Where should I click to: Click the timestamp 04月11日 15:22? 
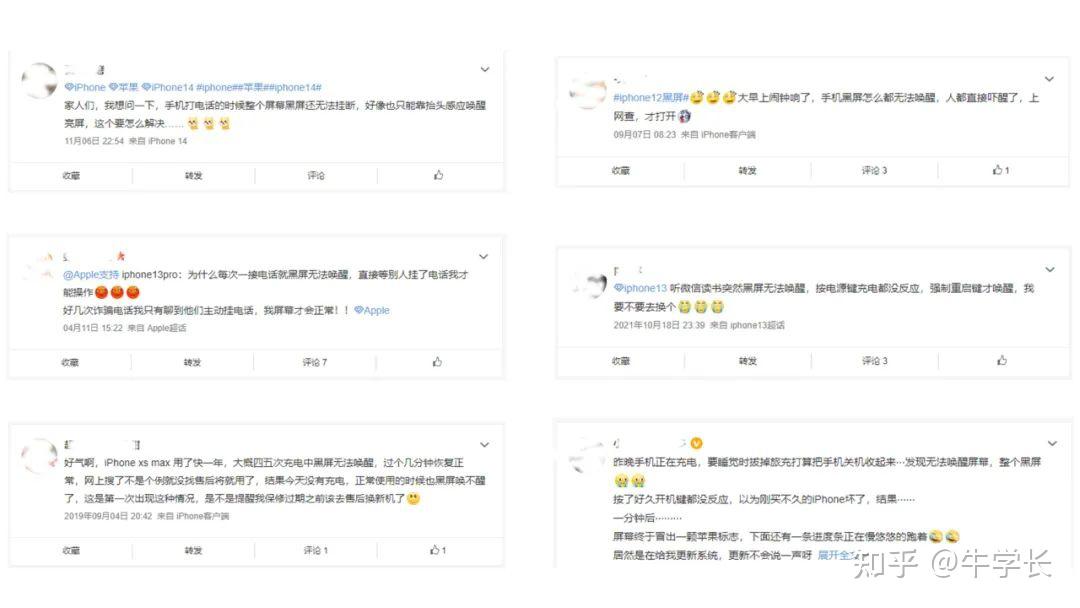[92, 328]
